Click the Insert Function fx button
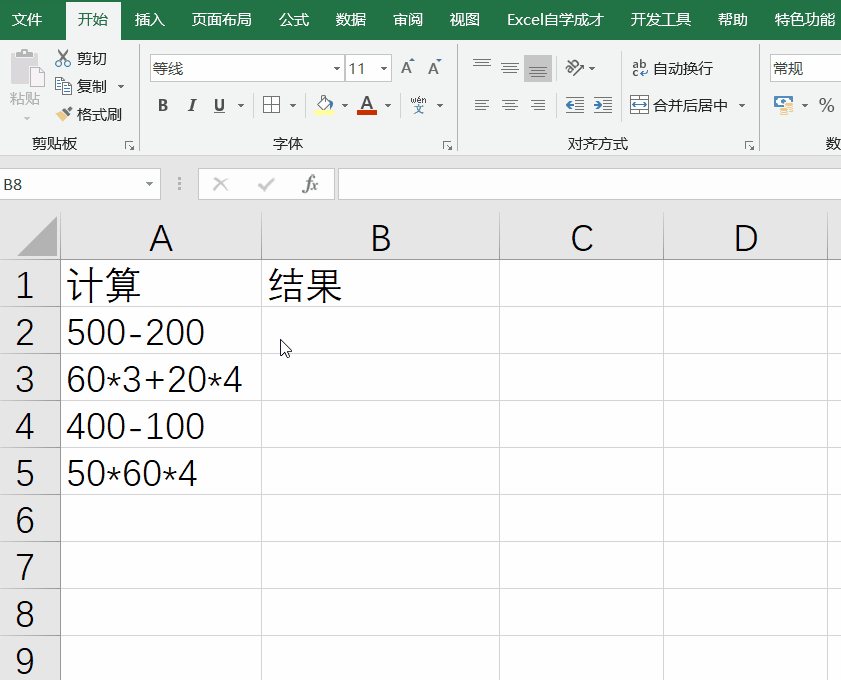The height and width of the screenshot is (680, 841). point(310,184)
